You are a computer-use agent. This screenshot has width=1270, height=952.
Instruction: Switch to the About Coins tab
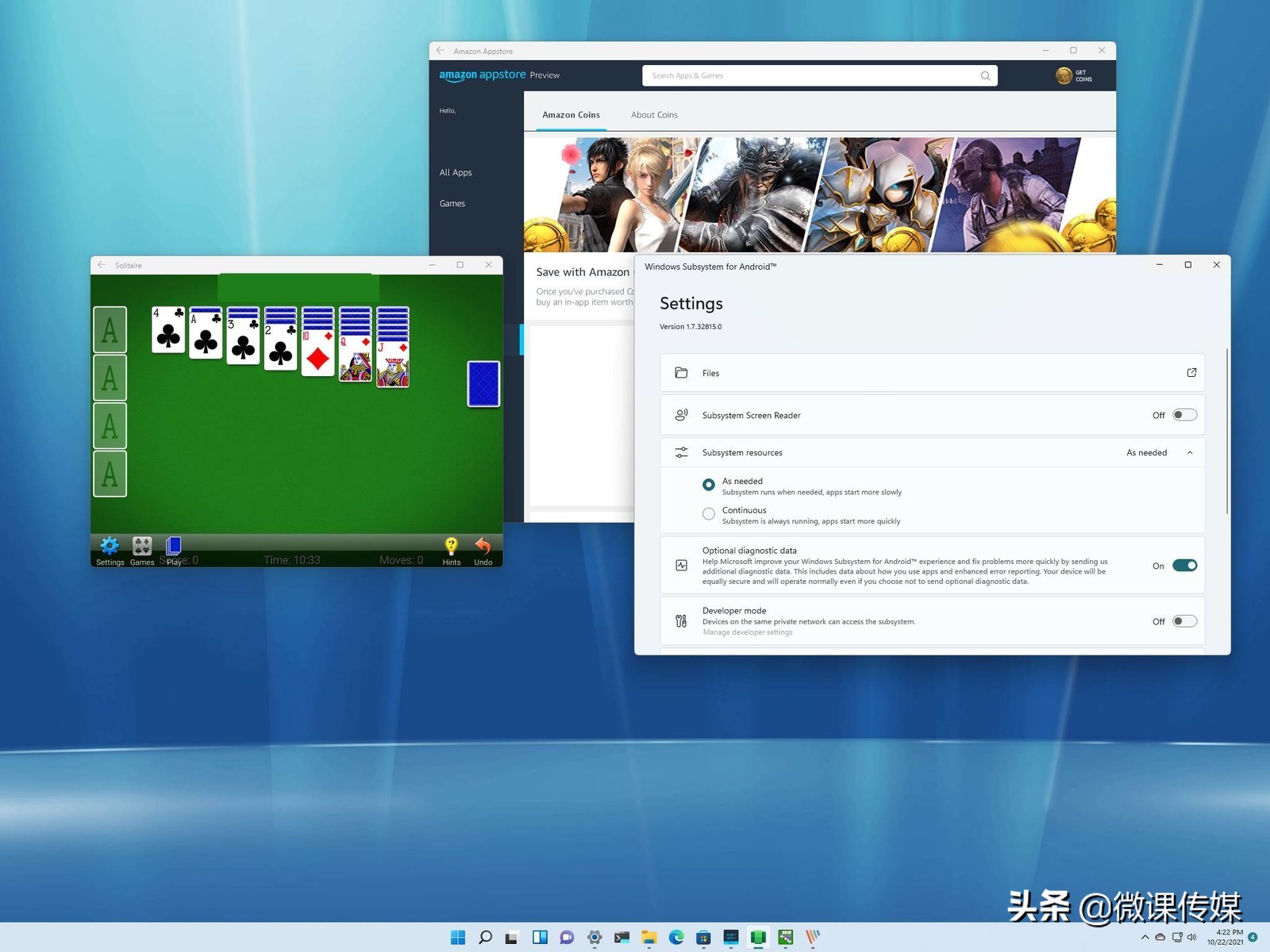click(x=654, y=114)
